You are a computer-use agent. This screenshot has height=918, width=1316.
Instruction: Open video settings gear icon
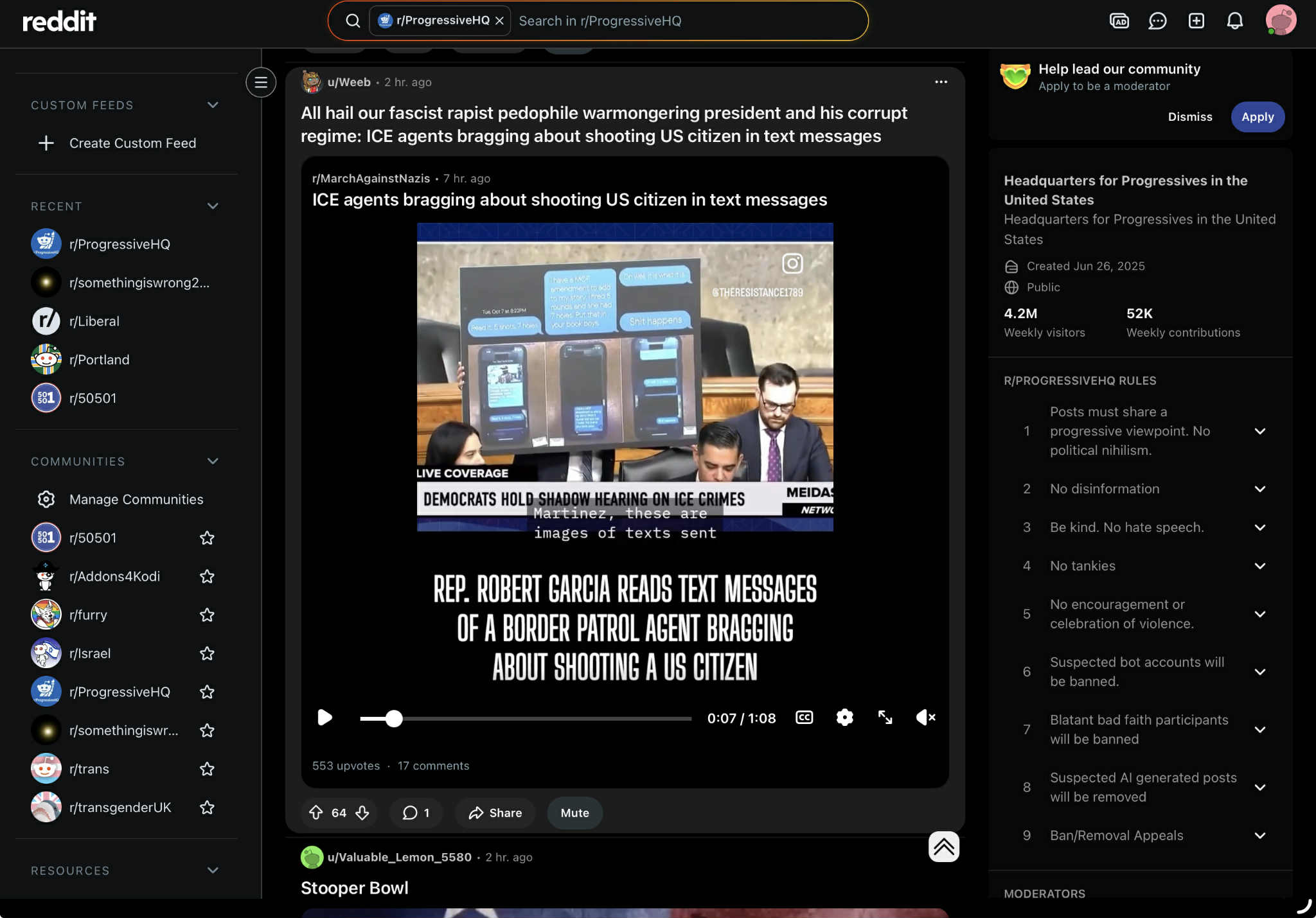(844, 718)
